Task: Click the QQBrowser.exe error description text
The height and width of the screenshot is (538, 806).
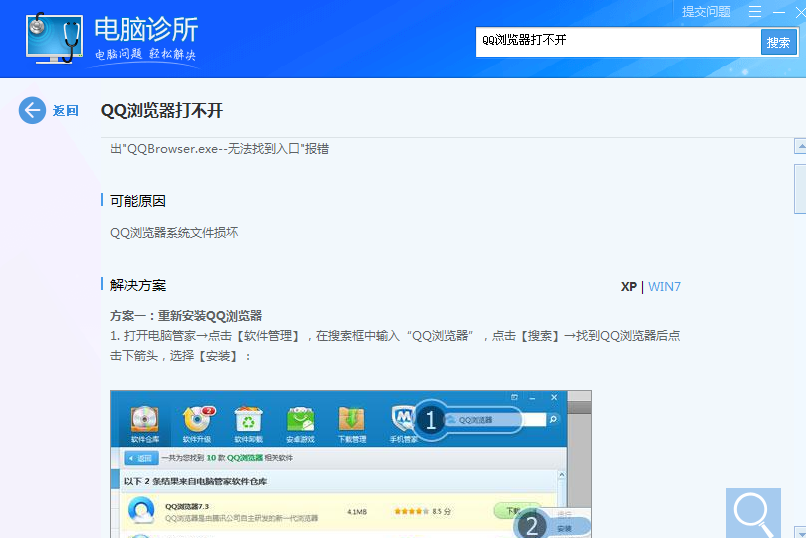Action: (x=219, y=149)
